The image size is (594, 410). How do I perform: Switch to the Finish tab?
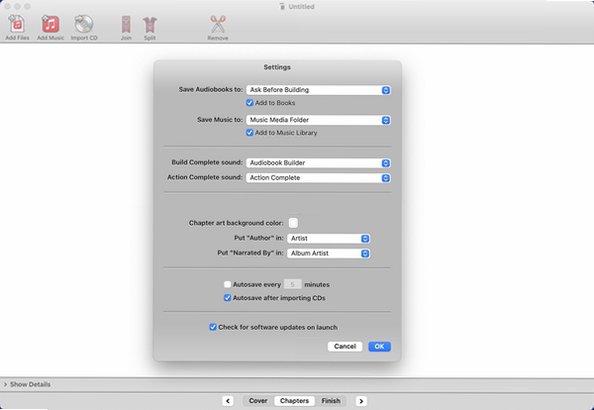coord(331,401)
